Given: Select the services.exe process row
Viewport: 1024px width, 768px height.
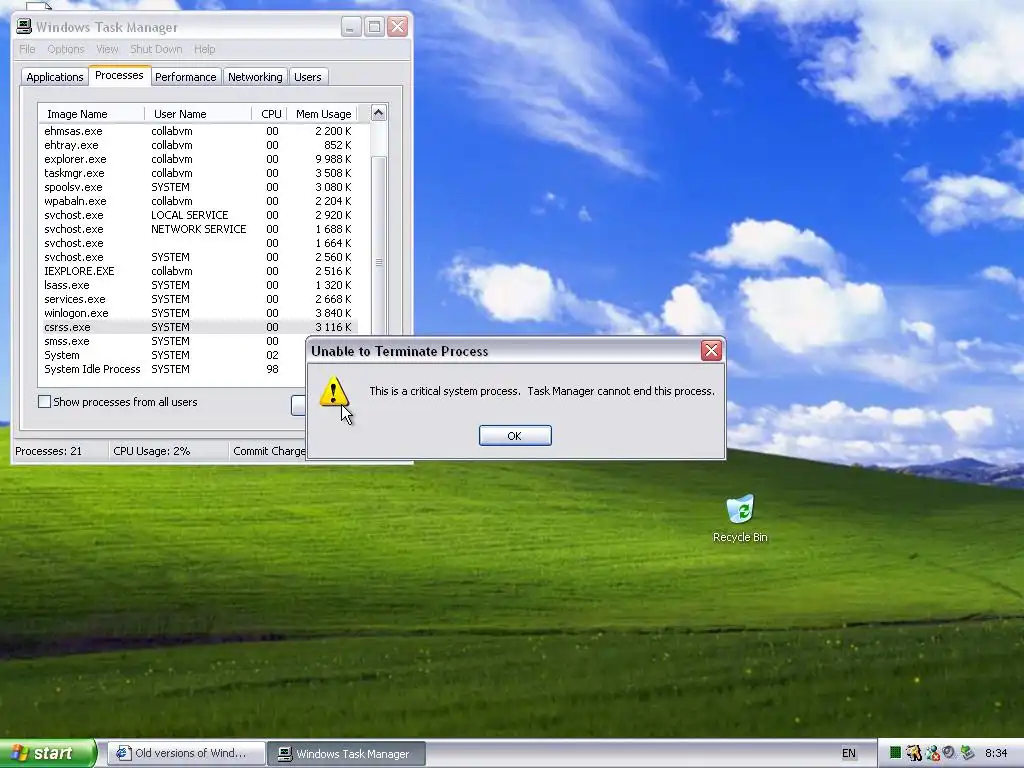Looking at the screenshot, I should click(200, 299).
